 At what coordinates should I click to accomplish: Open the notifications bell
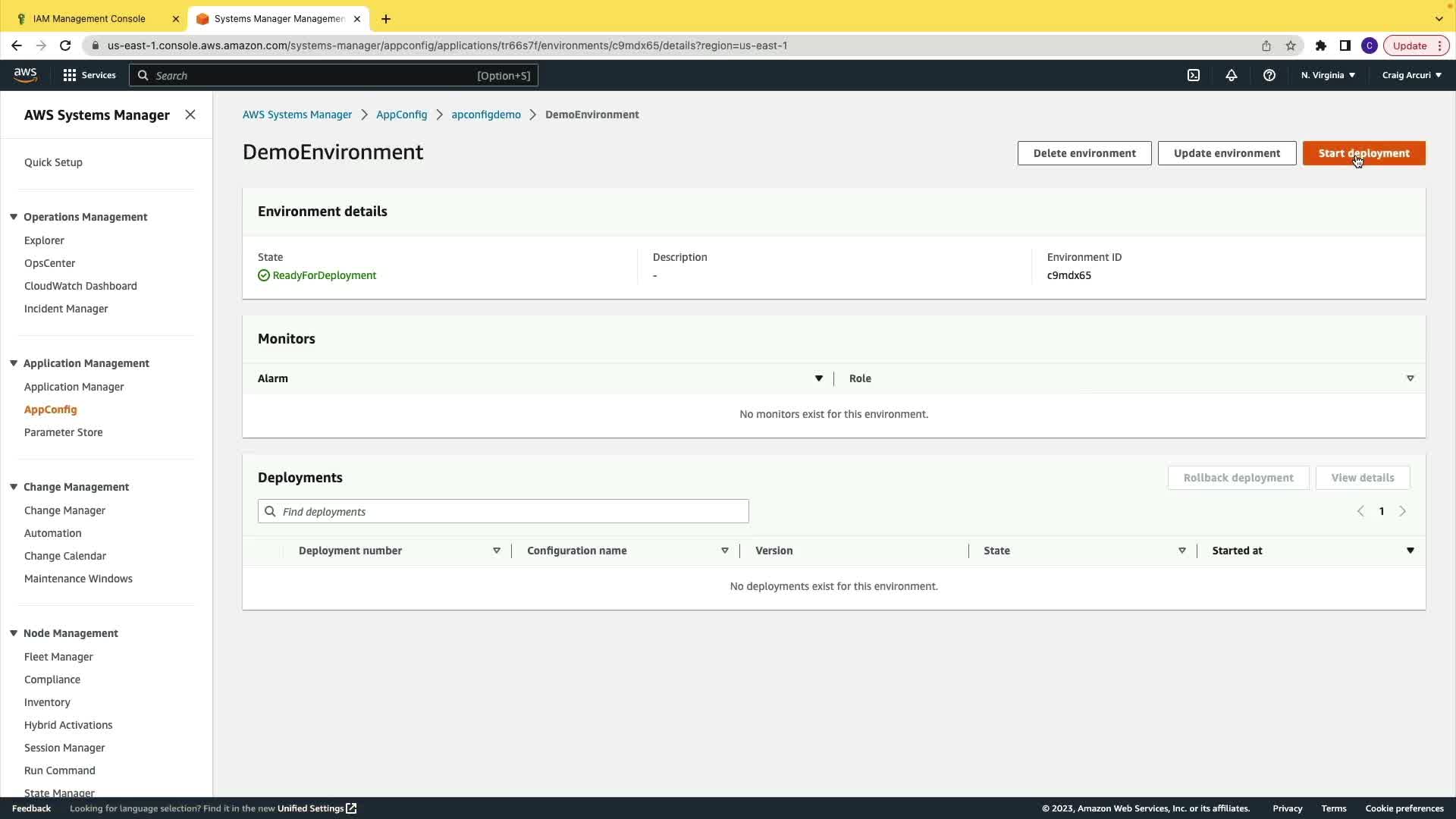(1231, 75)
